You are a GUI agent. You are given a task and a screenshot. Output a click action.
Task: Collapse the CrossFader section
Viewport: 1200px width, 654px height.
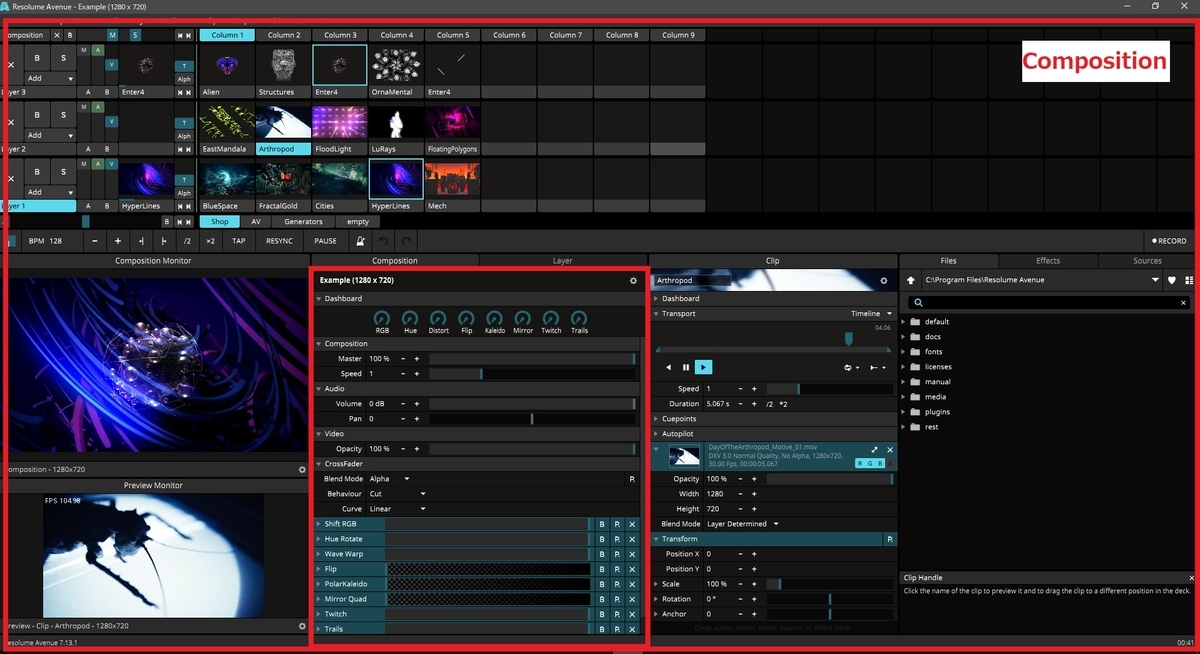[319, 464]
